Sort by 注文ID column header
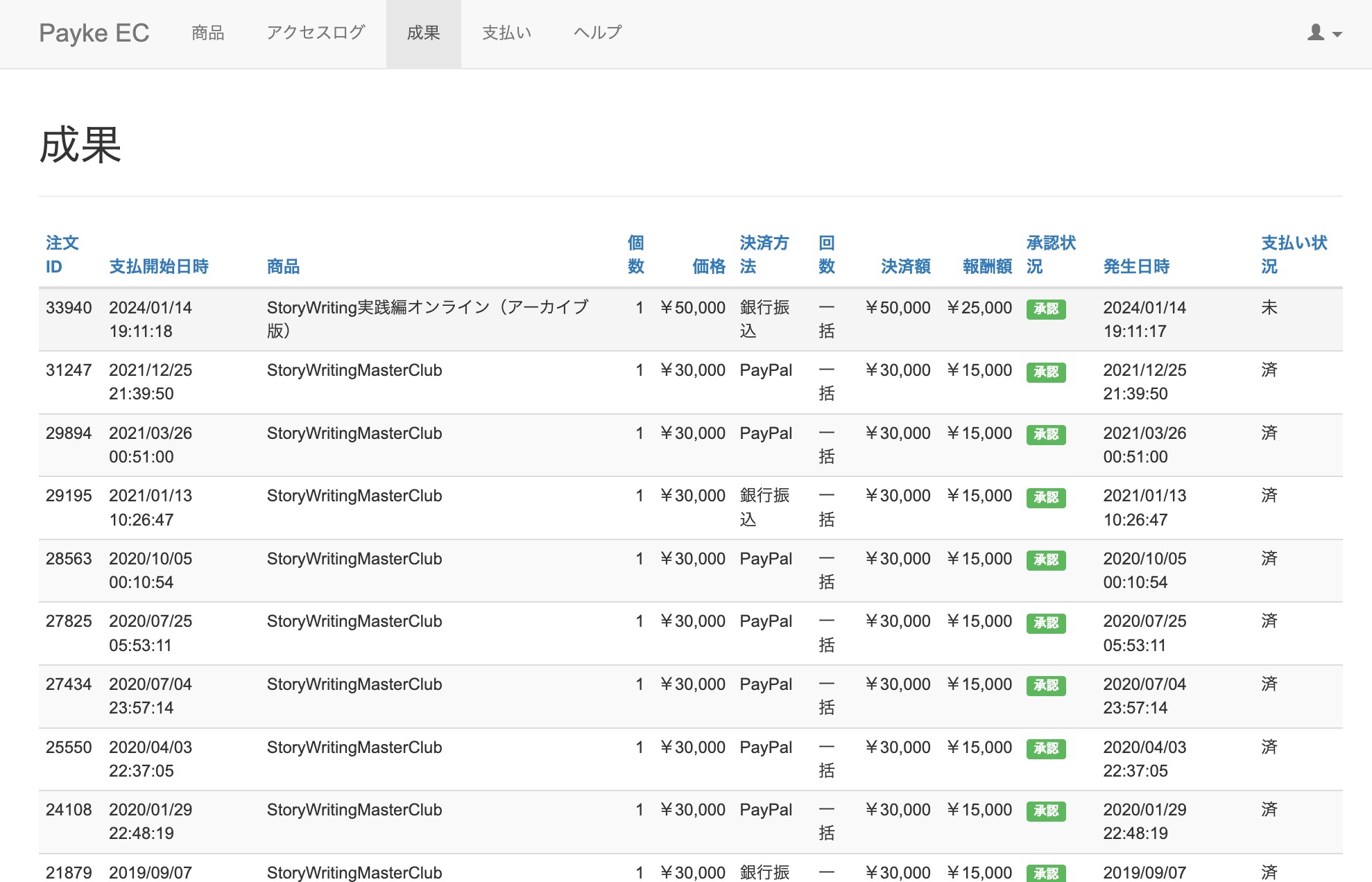This screenshot has height=882, width=1372. tap(62, 254)
